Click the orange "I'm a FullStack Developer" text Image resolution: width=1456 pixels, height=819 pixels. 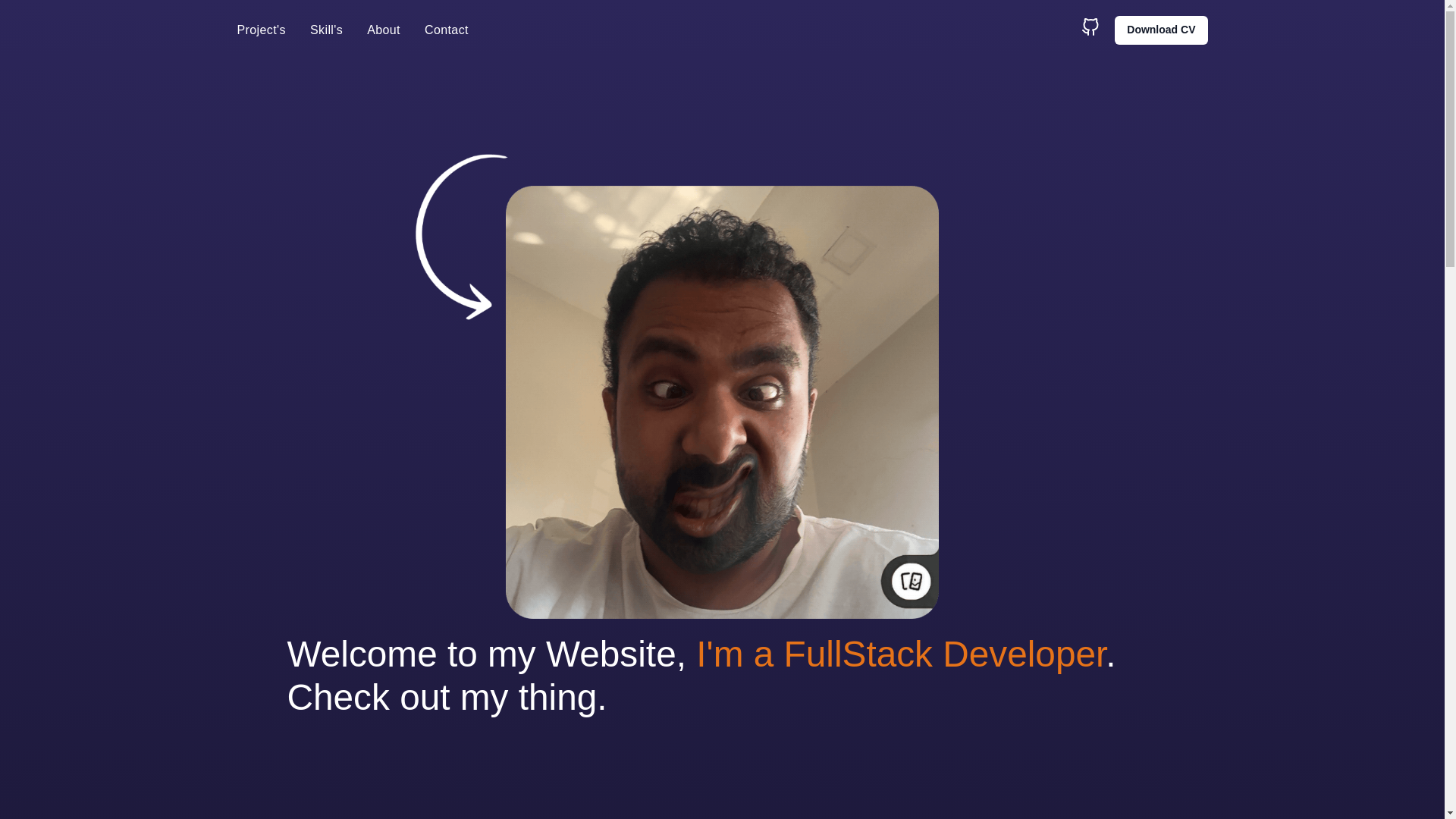[x=901, y=654]
